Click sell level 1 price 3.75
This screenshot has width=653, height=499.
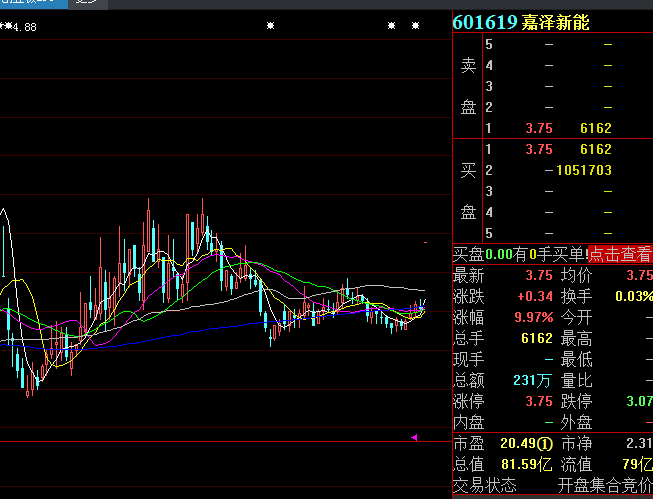click(x=539, y=128)
